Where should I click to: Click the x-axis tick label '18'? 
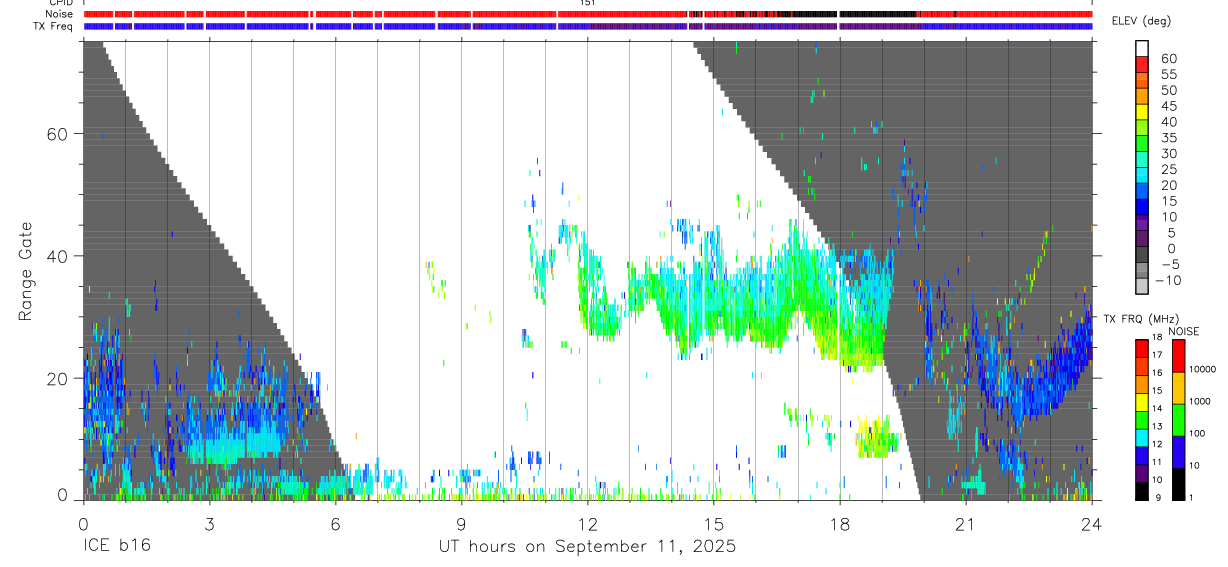pyautogui.click(x=840, y=523)
